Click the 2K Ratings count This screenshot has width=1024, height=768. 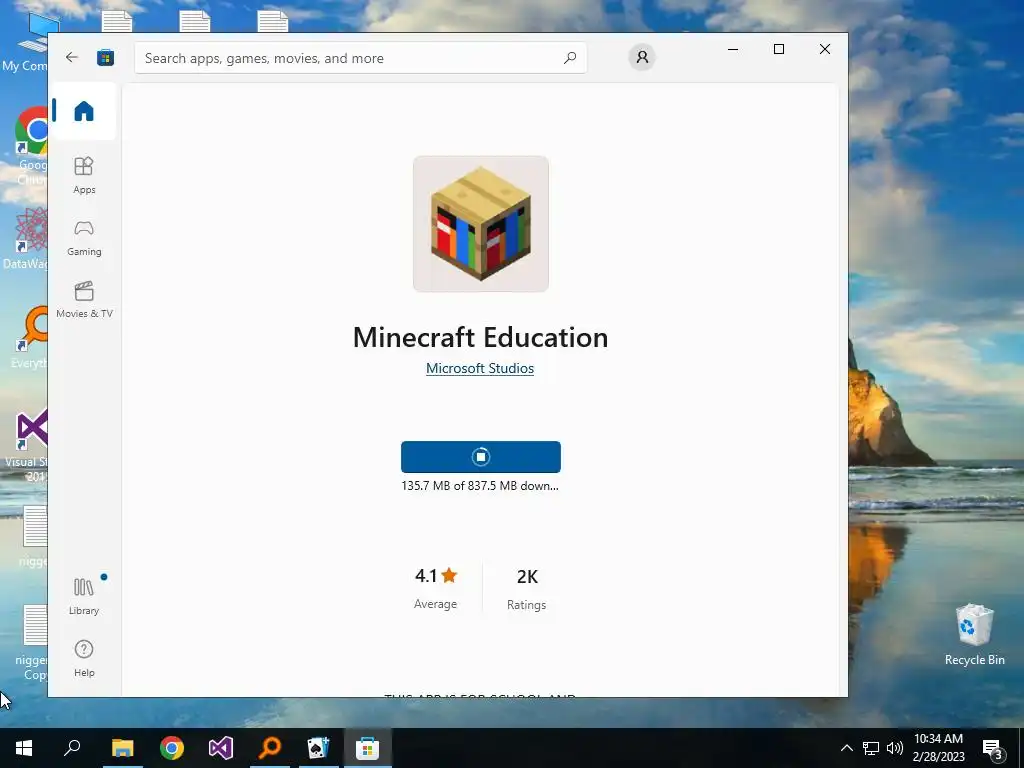pos(527,589)
